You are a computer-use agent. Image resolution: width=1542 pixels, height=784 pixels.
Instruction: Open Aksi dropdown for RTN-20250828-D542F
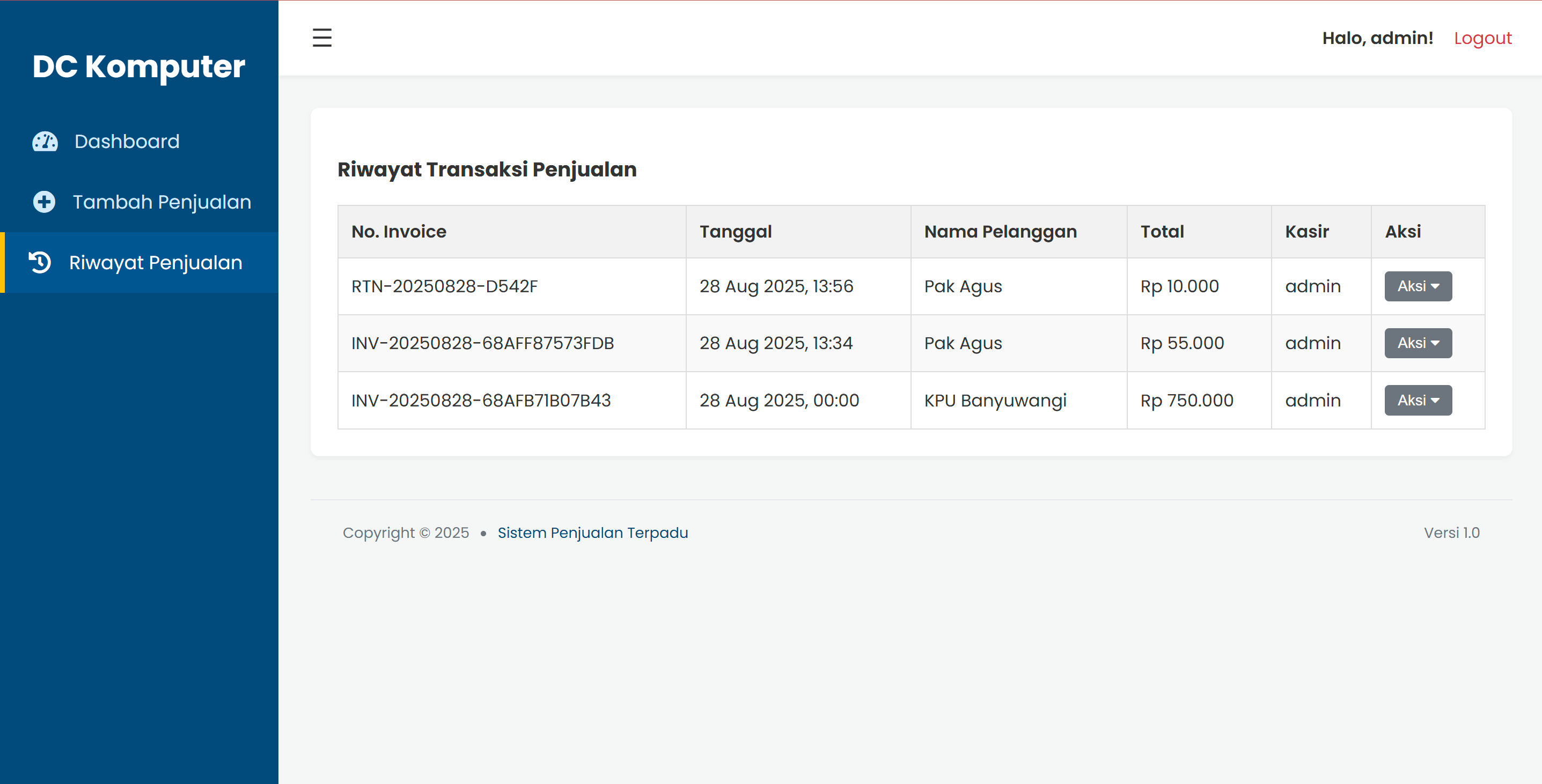(x=1418, y=286)
